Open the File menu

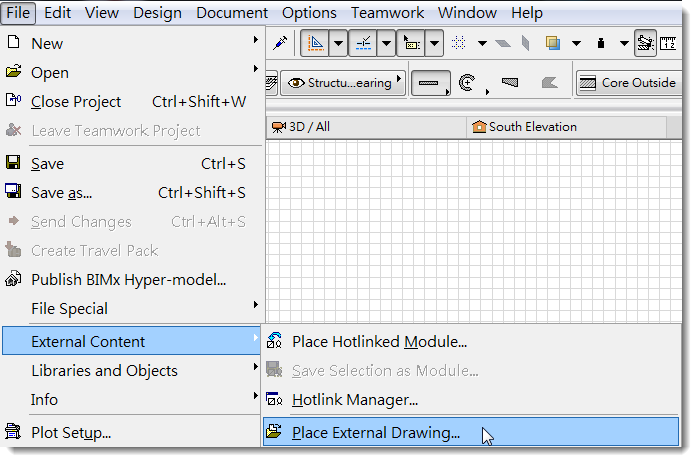click(x=18, y=12)
